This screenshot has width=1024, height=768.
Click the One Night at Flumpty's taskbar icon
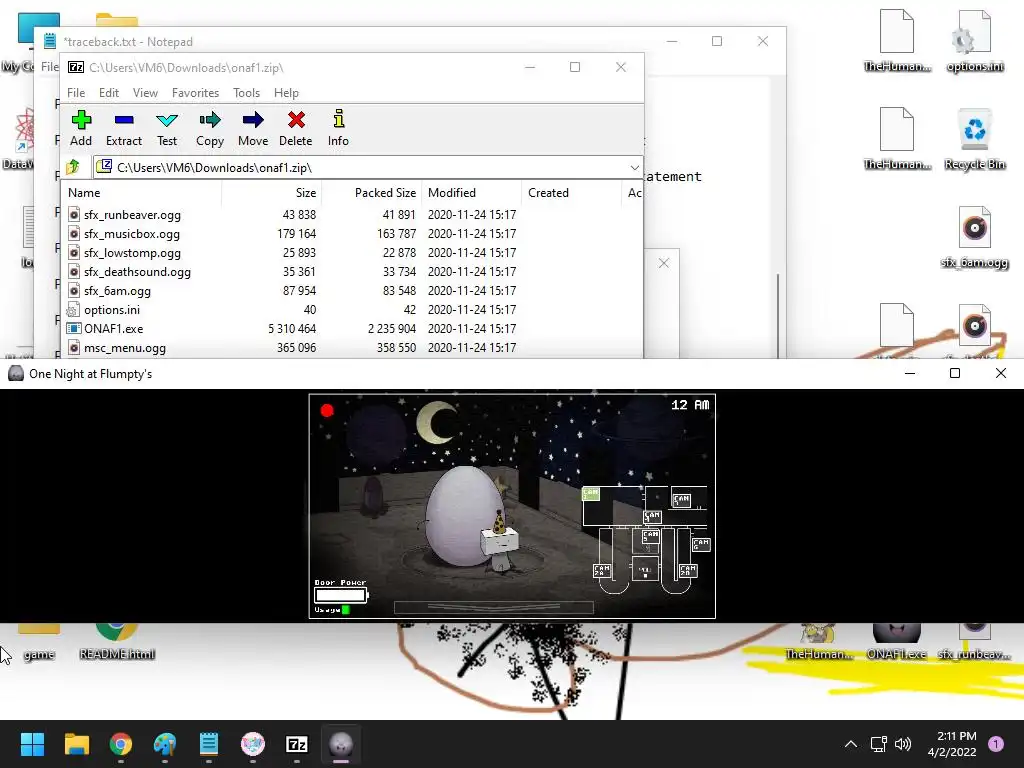tap(341, 744)
